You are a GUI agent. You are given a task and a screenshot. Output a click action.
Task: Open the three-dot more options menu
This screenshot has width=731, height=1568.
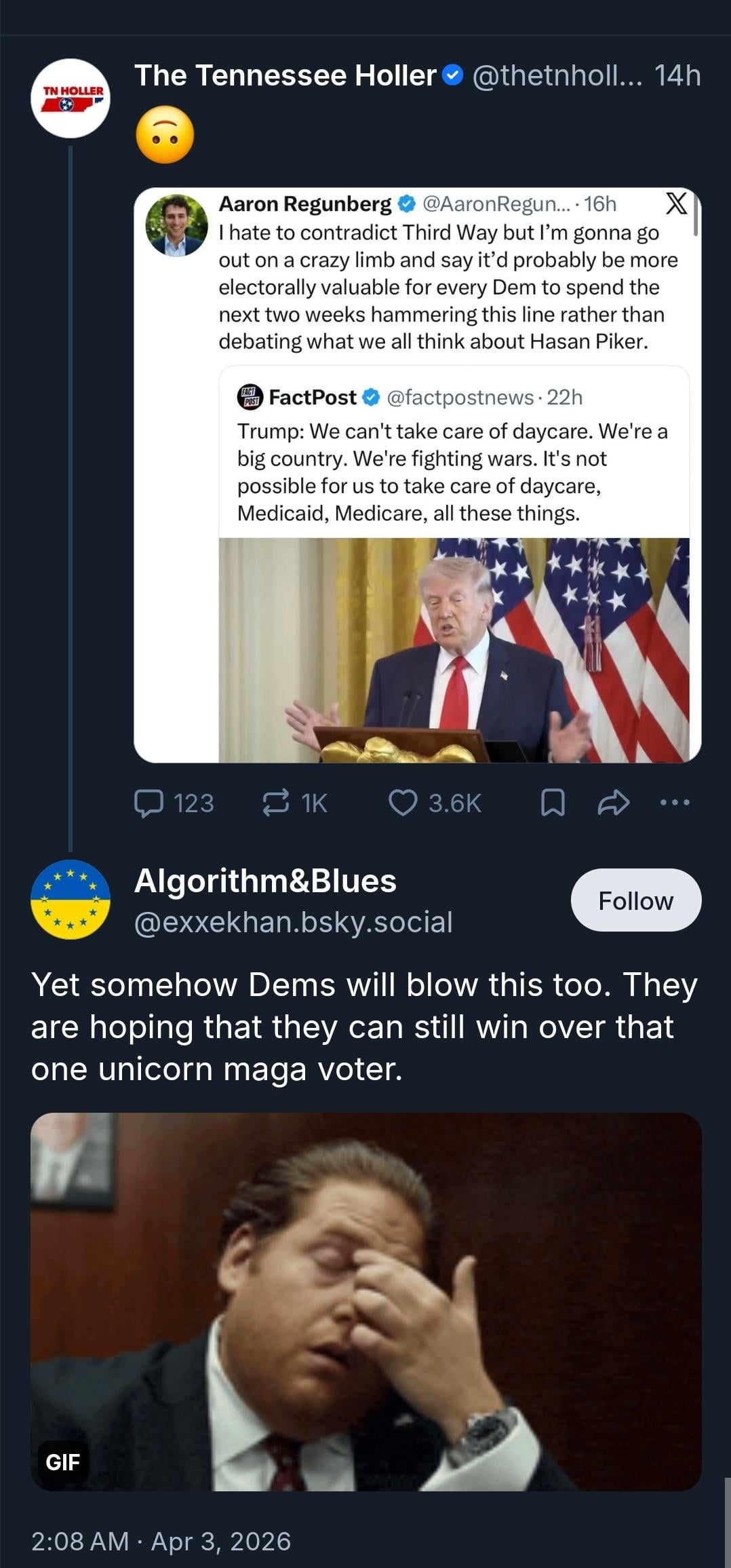[x=675, y=803]
